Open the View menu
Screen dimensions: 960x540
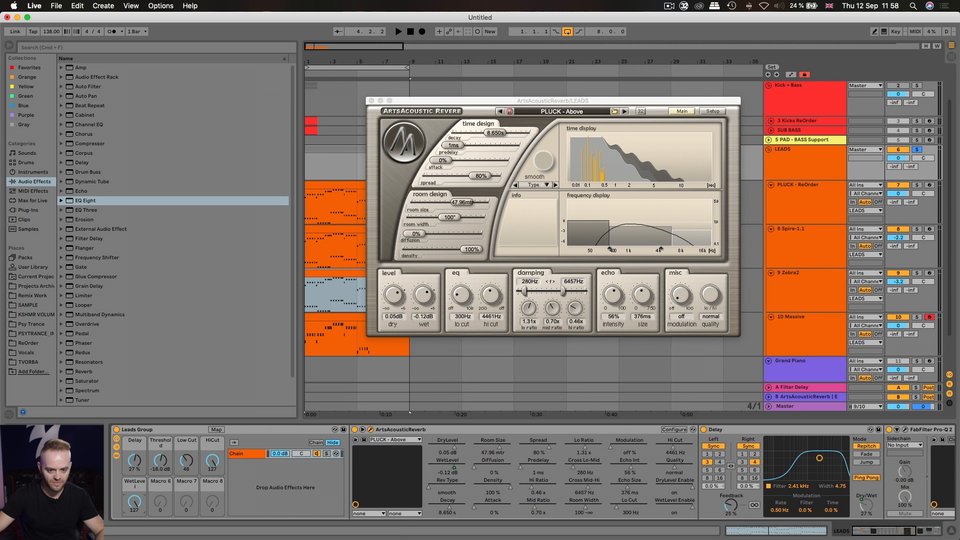[131, 6]
